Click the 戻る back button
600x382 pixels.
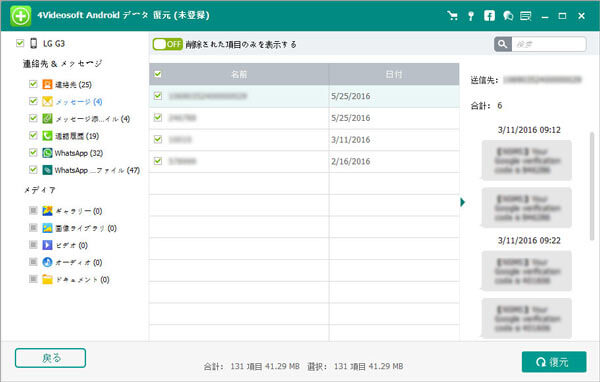tap(51, 358)
